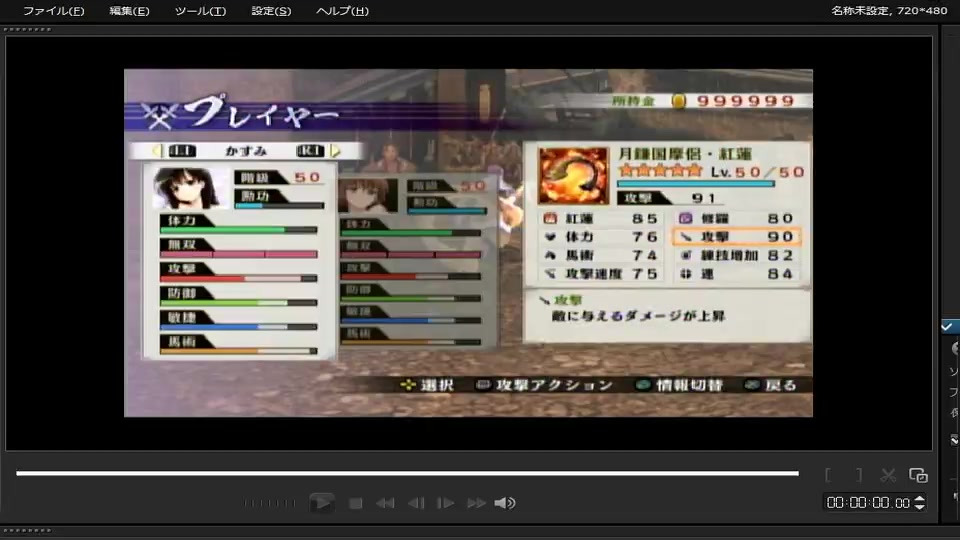Click the Stop button
The width and height of the screenshot is (960, 540).
point(356,503)
